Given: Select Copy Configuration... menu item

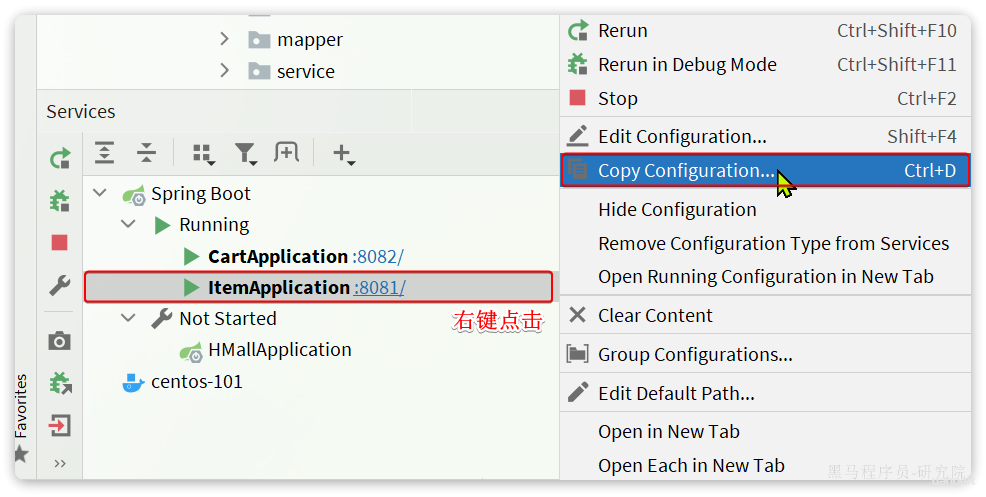Looking at the screenshot, I should point(765,170).
